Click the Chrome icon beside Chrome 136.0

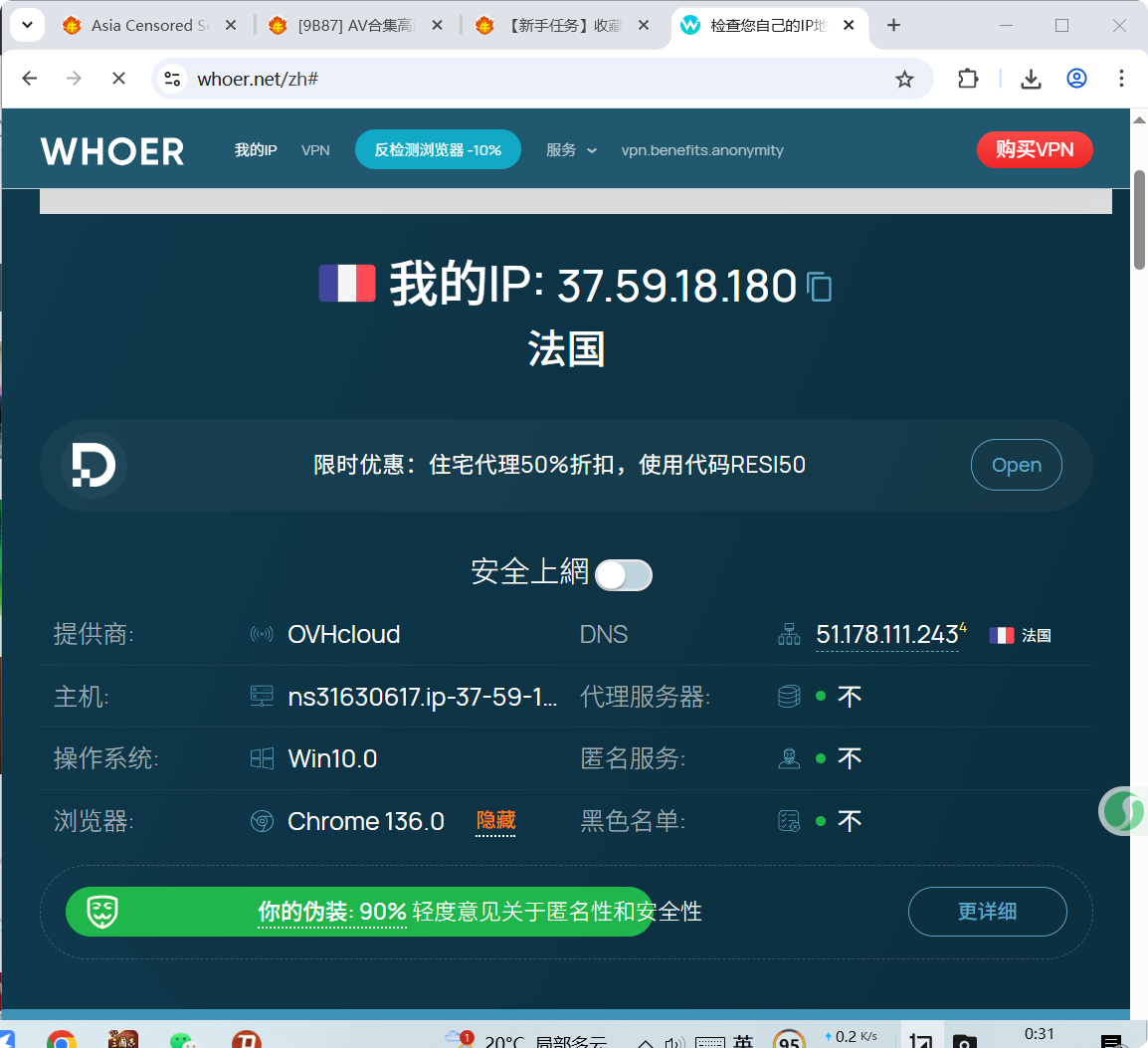(x=262, y=822)
